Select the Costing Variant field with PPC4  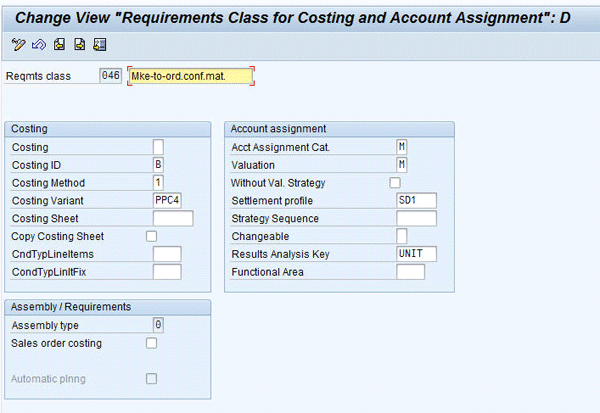coord(166,200)
